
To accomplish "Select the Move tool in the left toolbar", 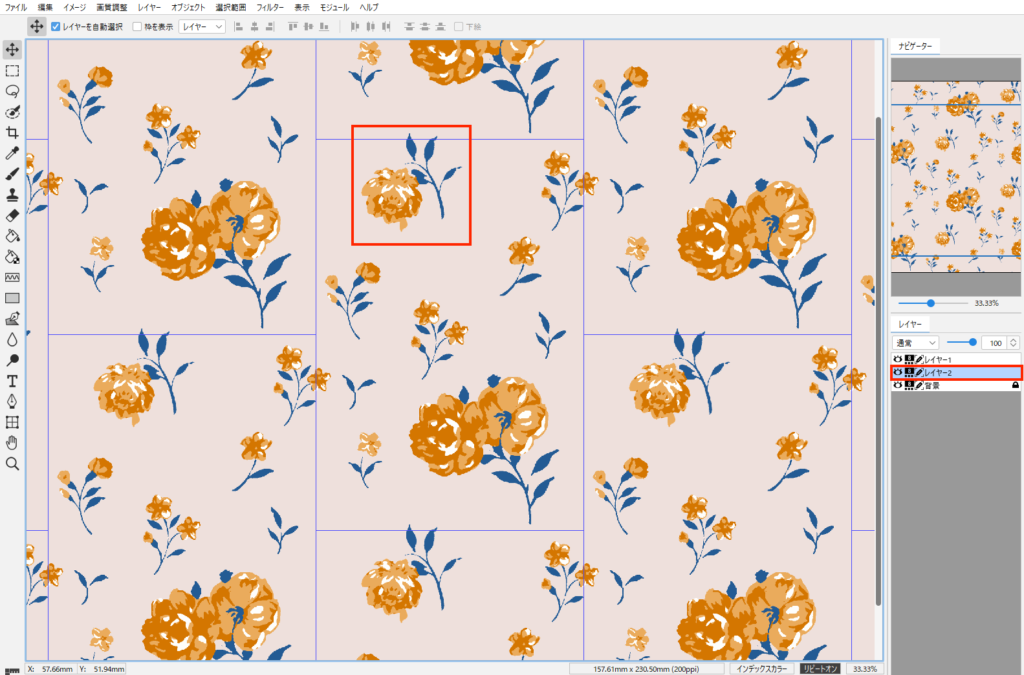I will pos(12,50).
